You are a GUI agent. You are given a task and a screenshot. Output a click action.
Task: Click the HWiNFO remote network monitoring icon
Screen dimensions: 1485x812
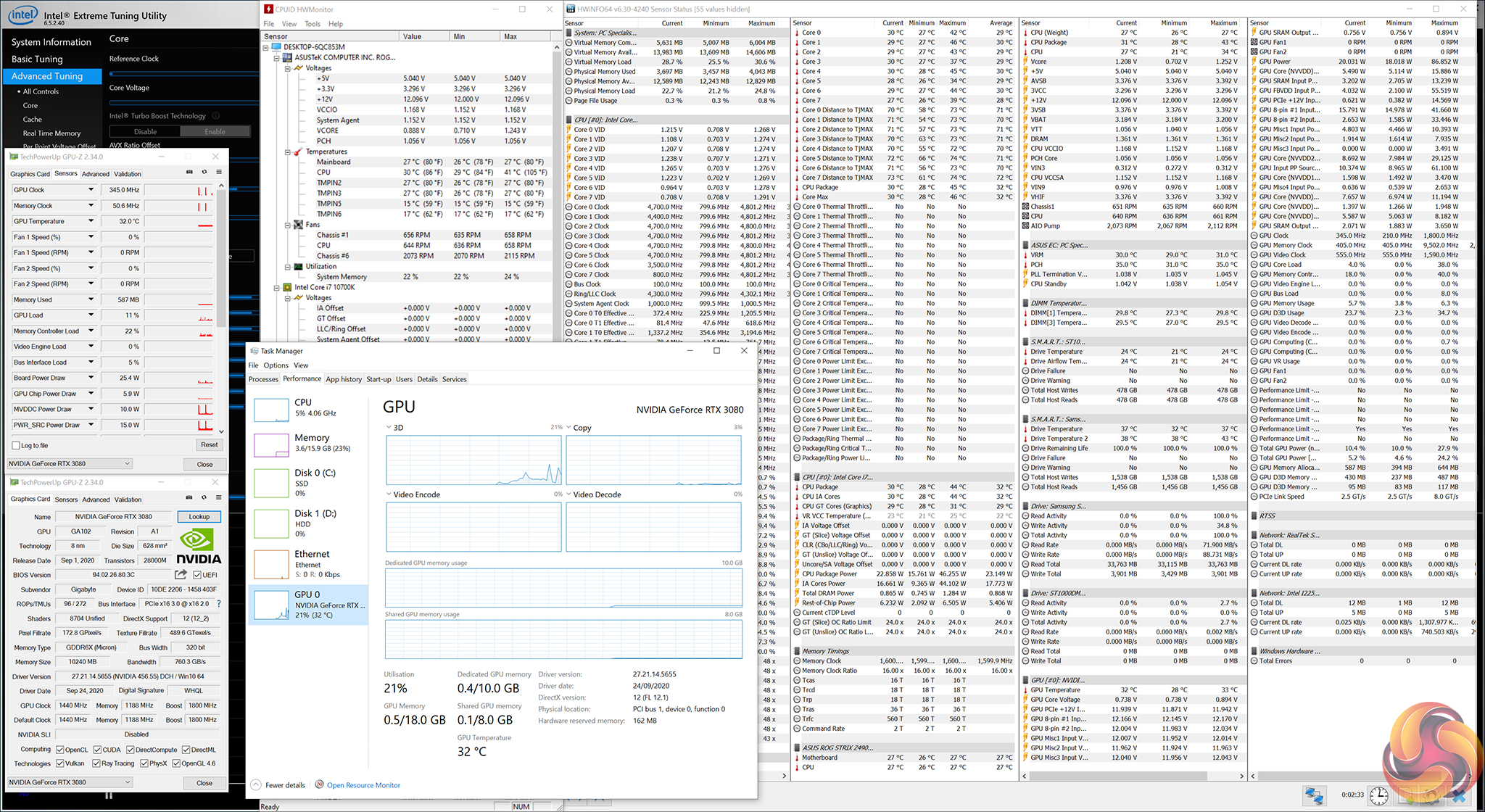(x=1314, y=795)
